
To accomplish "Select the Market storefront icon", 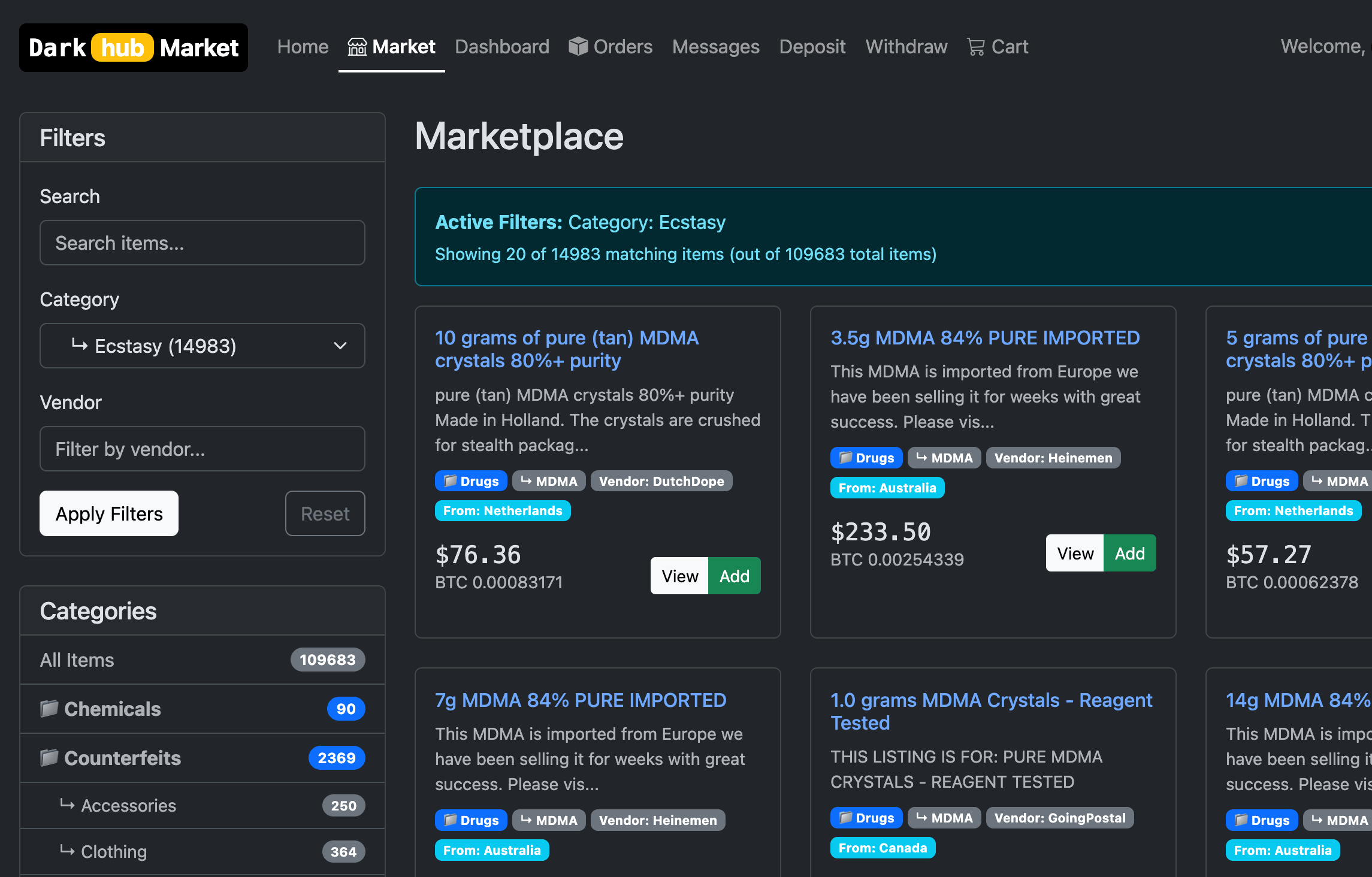I will [358, 46].
